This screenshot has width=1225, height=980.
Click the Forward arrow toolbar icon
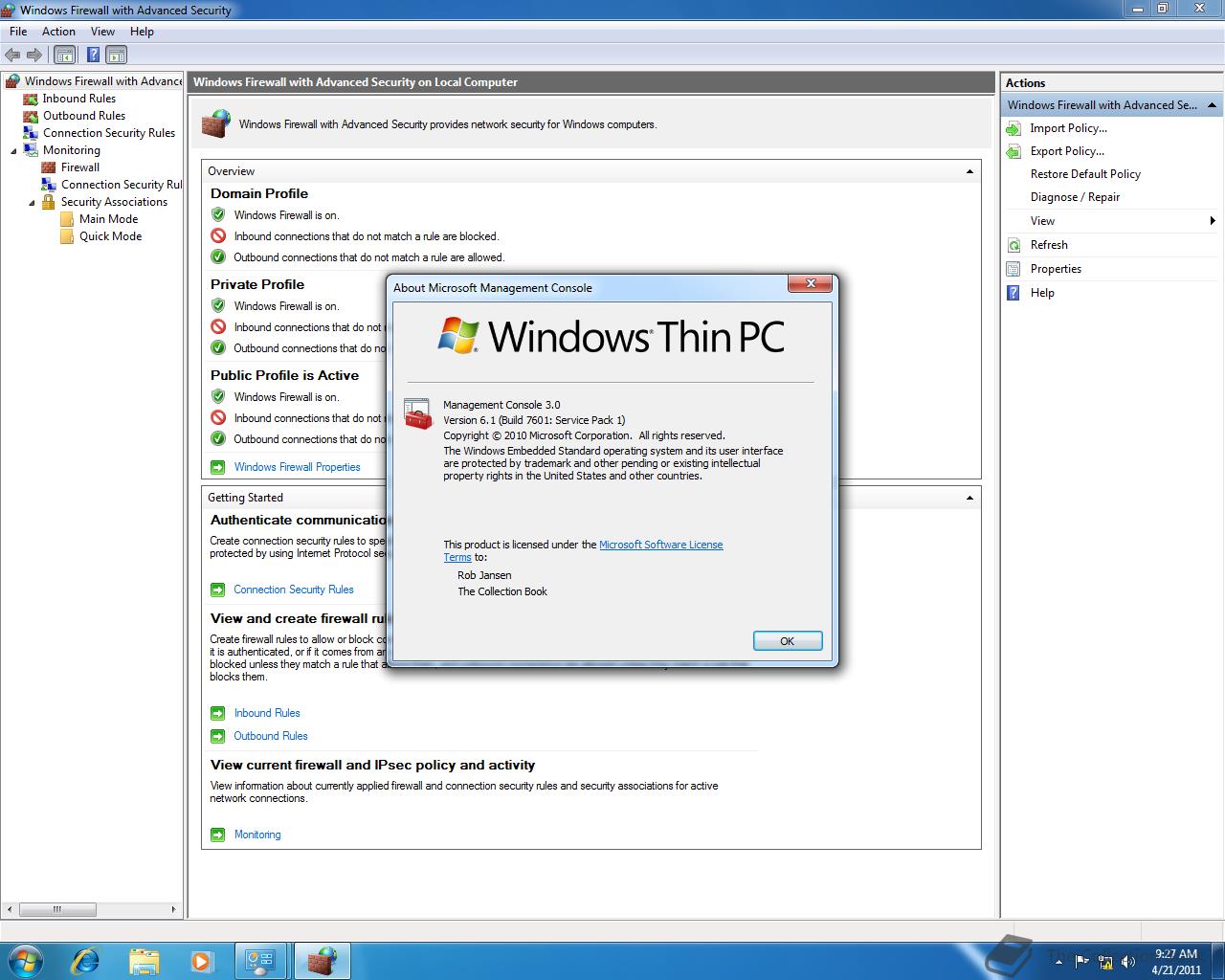click(34, 55)
